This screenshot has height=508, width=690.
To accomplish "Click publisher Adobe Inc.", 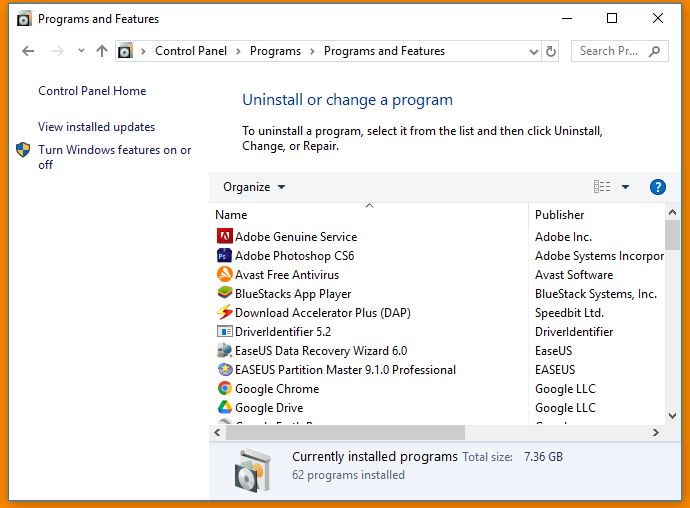I will tap(563, 236).
